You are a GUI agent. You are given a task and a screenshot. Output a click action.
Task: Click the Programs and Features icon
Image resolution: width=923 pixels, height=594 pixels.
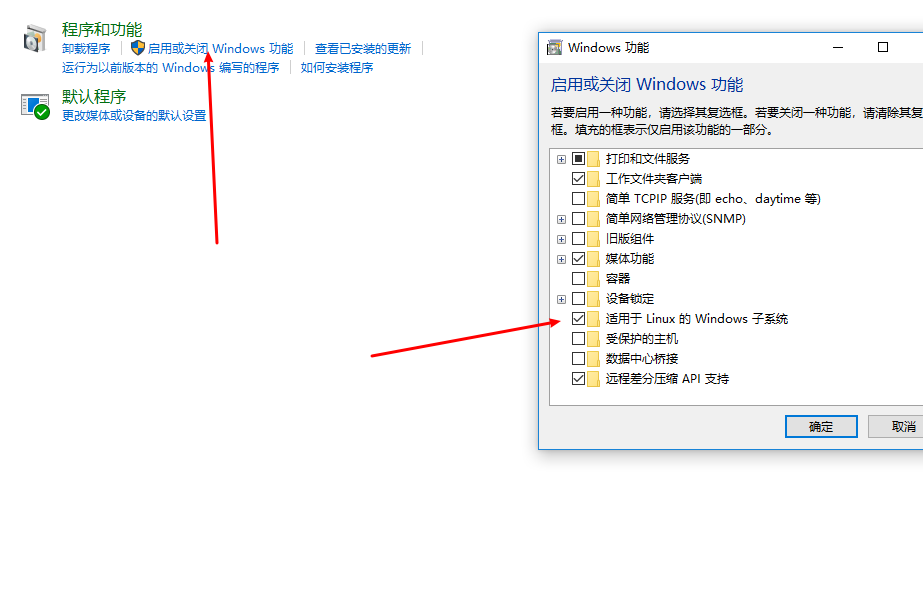[x=35, y=39]
